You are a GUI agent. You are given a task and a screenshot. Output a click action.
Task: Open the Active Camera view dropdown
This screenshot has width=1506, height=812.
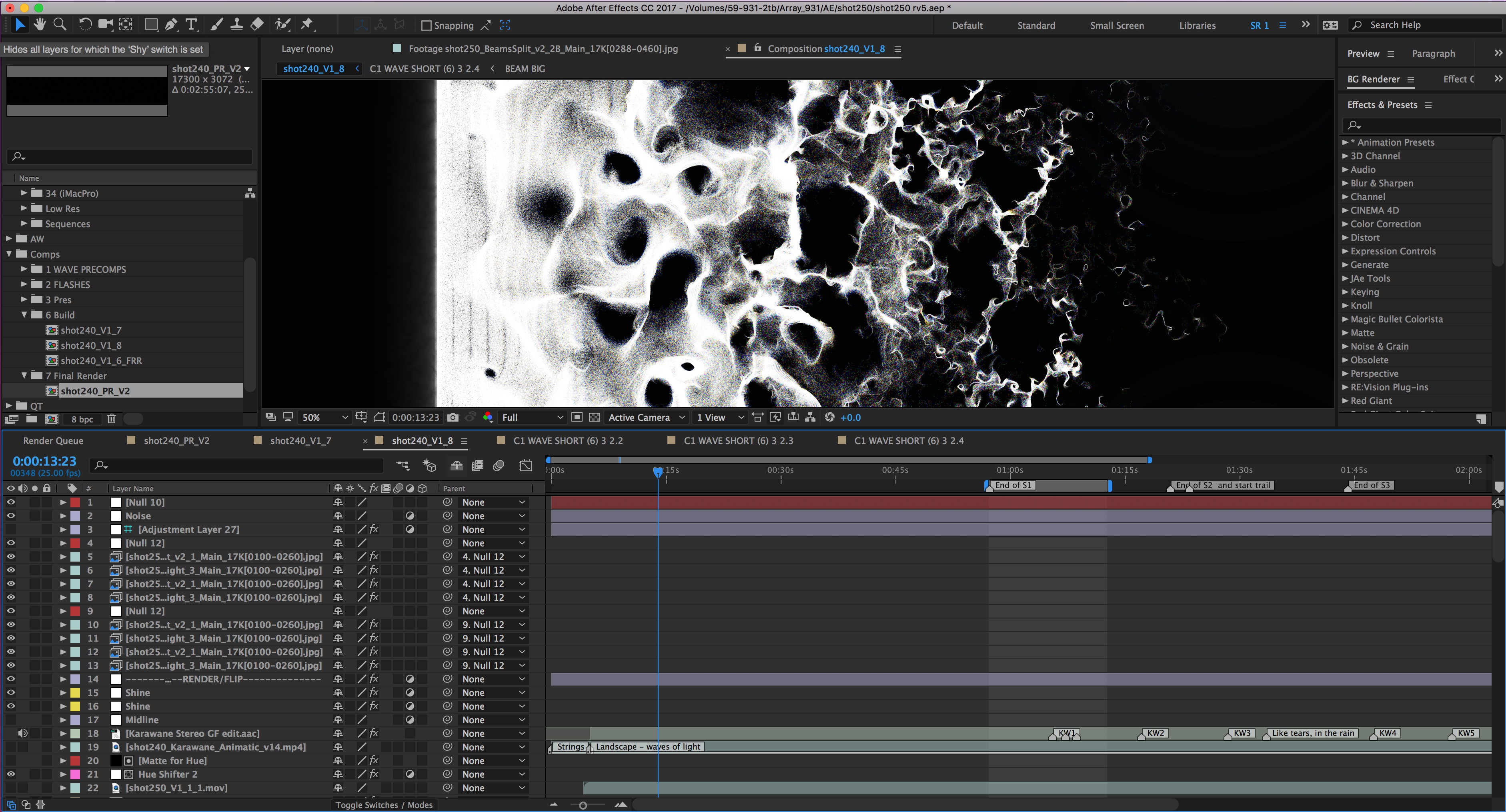(646, 417)
